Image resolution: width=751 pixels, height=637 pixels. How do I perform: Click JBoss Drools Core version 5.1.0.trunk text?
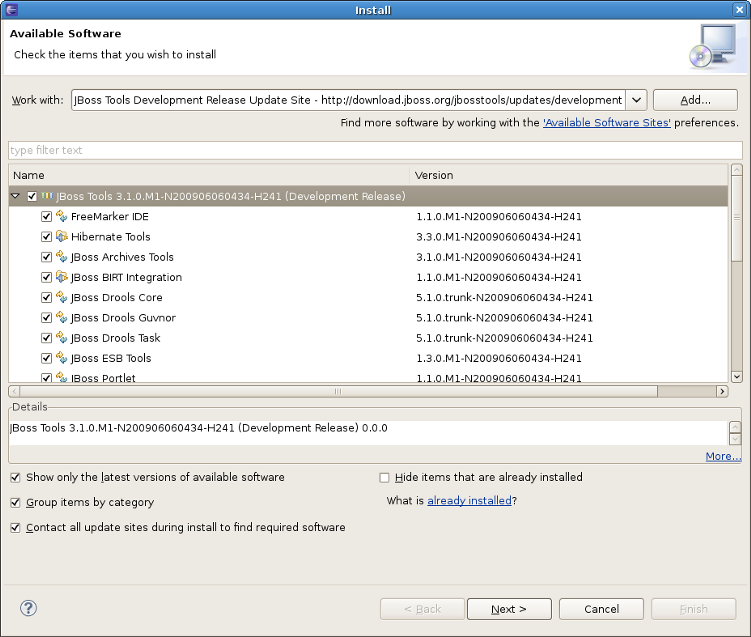(x=504, y=297)
